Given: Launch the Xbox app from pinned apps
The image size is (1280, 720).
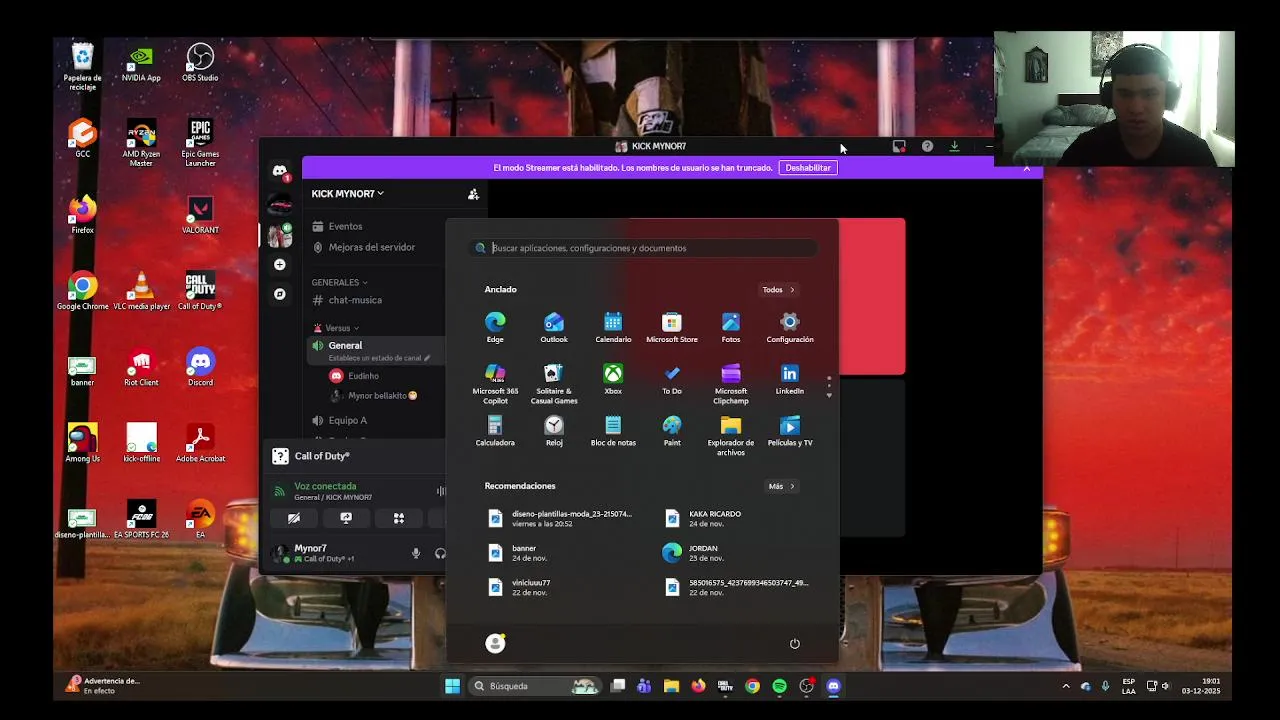Looking at the screenshot, I should click(613, 379).
